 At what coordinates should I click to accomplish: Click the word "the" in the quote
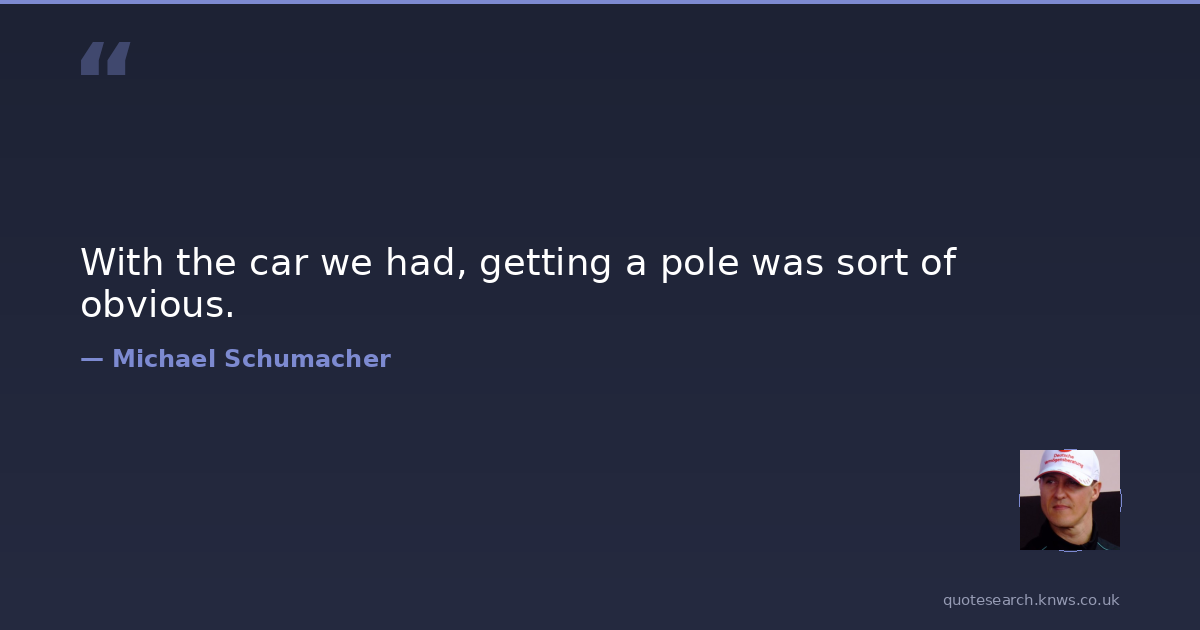(208, 263)
